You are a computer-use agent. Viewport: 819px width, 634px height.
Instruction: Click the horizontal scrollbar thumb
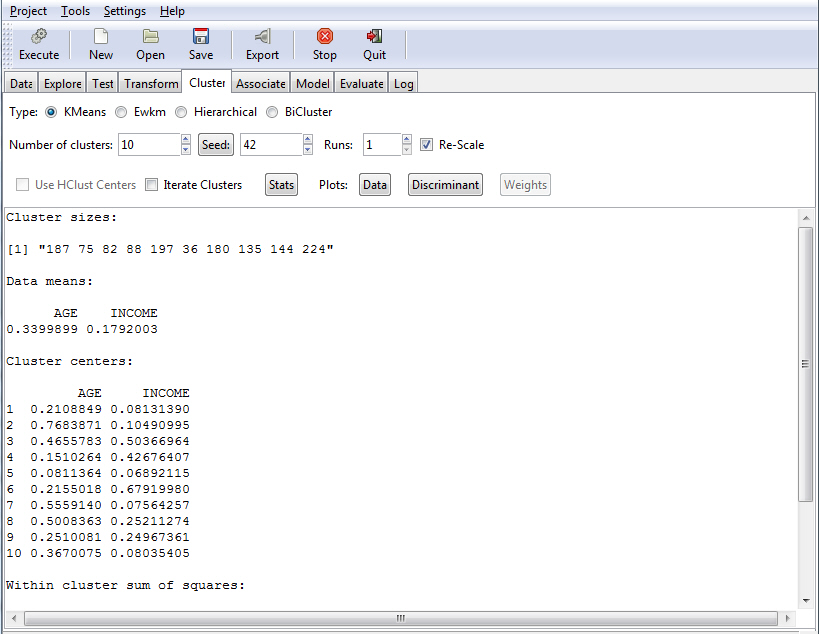[401, 618]
